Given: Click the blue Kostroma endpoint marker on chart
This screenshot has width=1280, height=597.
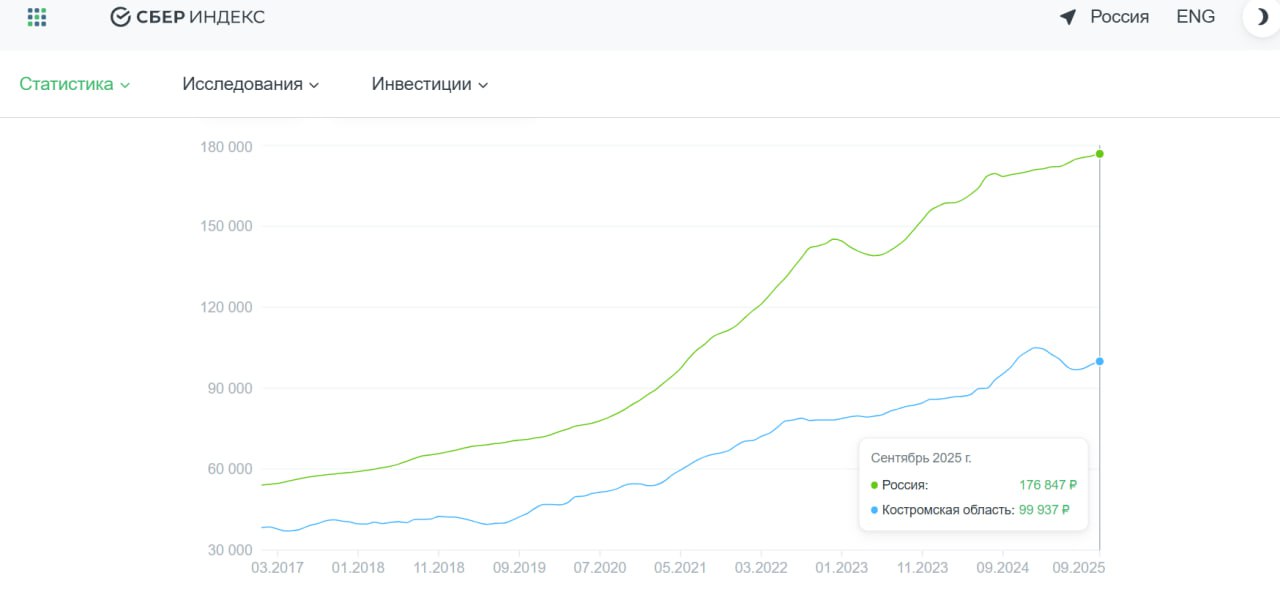Looking at the screenshot, I should coord(1099,361).
